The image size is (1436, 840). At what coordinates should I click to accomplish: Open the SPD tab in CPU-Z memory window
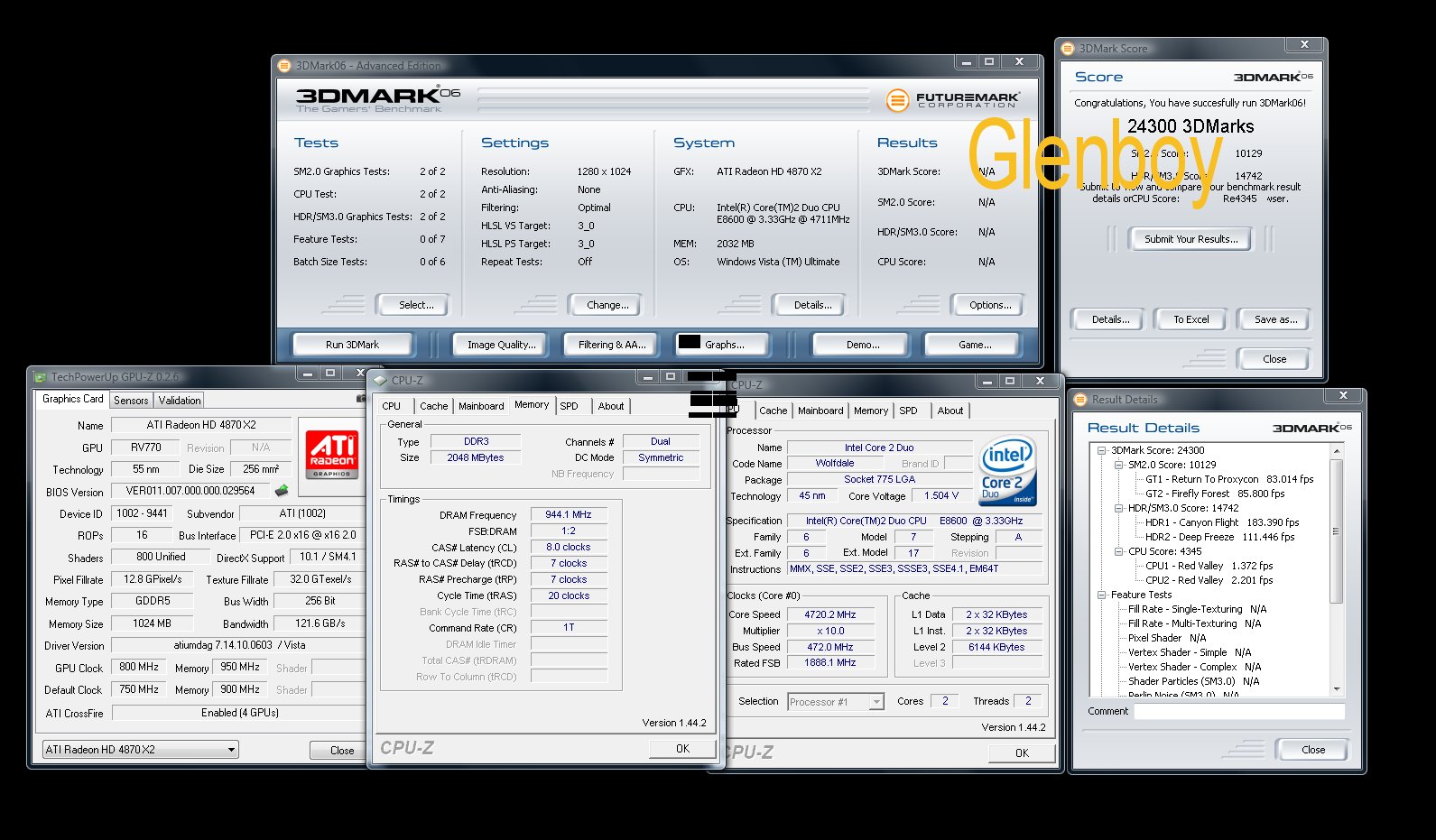tap(569, 406)
